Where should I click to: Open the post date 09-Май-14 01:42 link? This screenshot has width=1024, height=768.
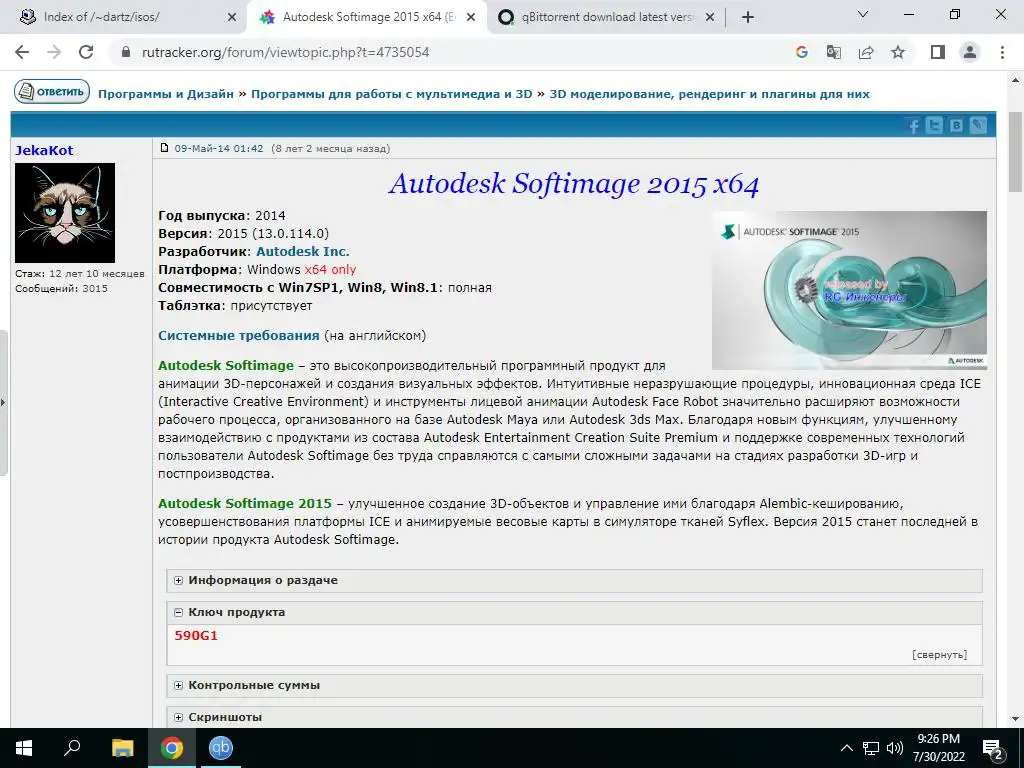click(x=219, y=148)
